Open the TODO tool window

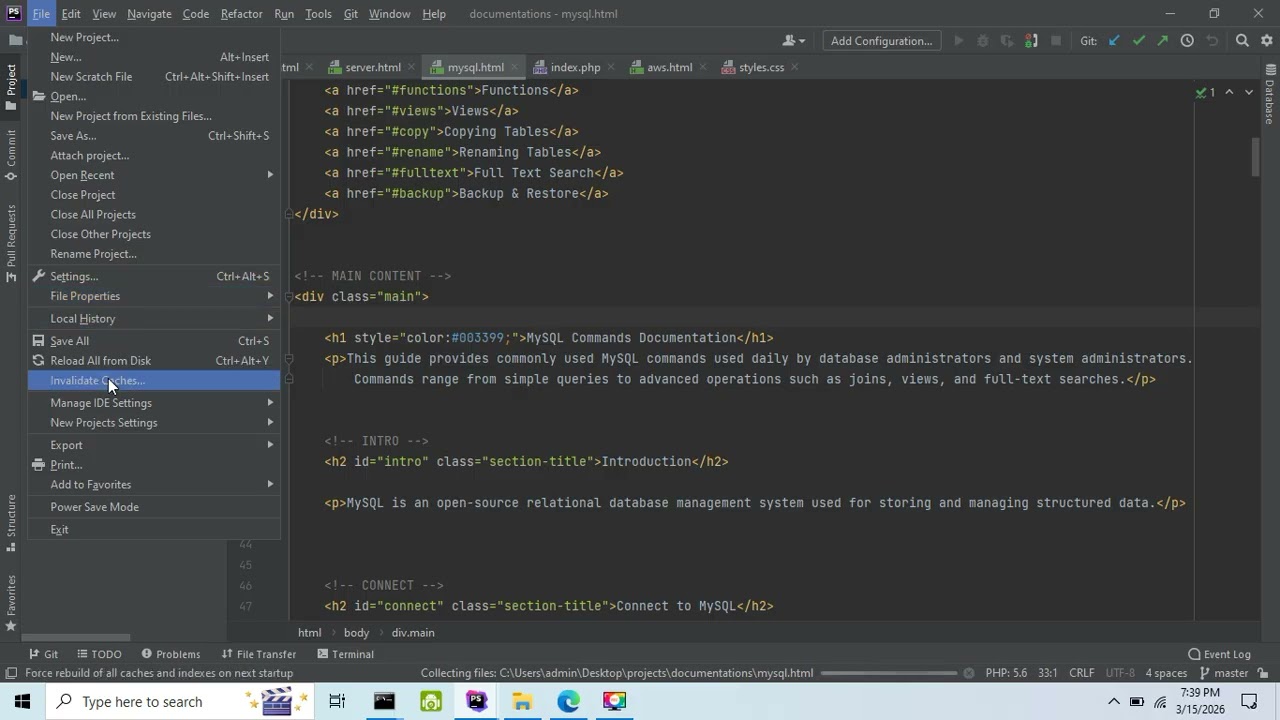[98, 654]
